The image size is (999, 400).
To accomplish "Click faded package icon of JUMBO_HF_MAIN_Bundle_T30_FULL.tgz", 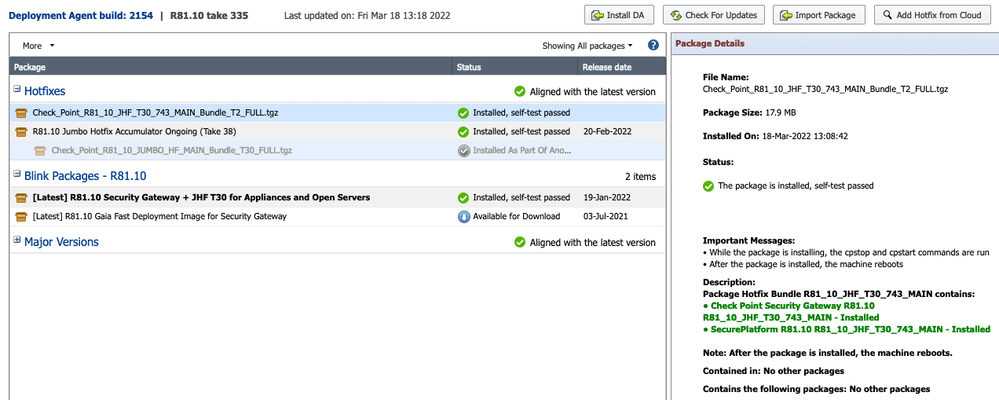I will [40, 150].
